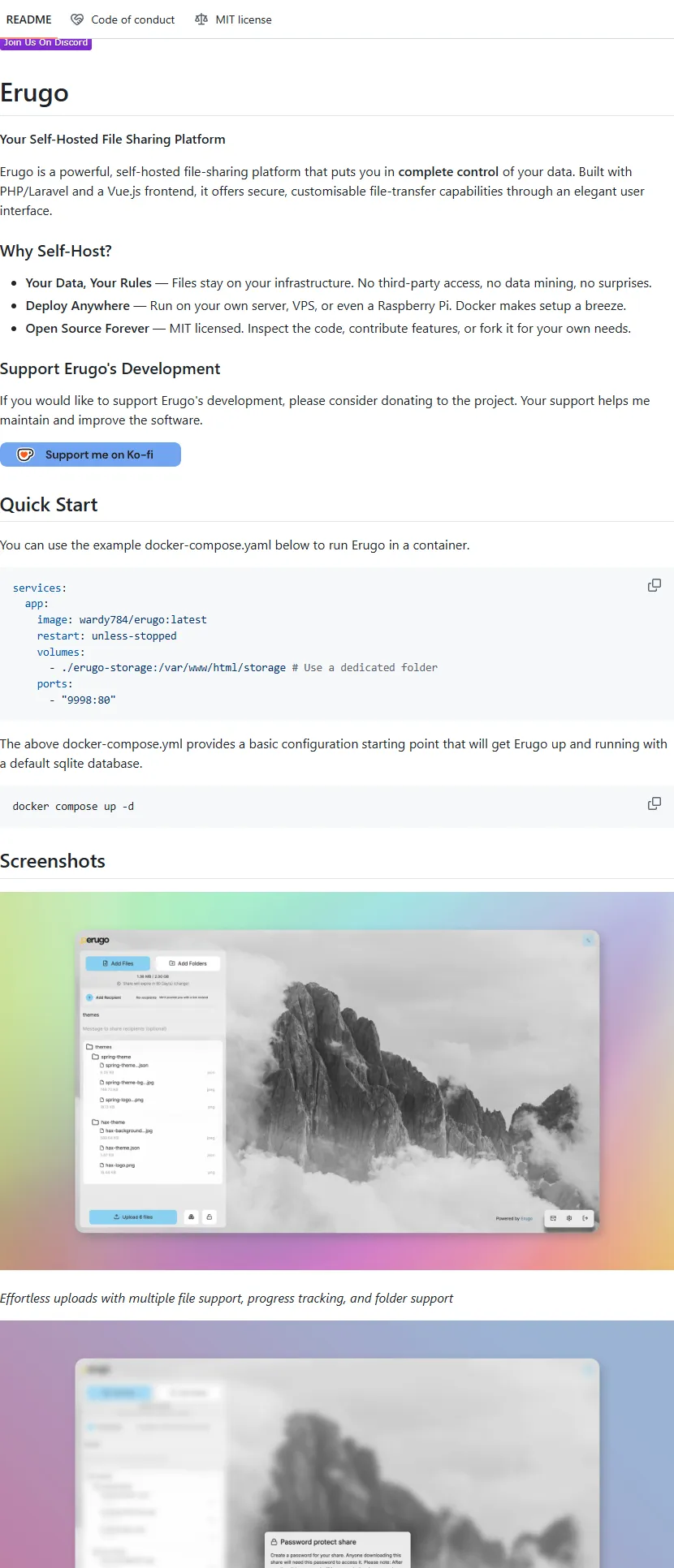Click the './erugo-storage:/var/www/html/storage' volume line
Image resolution: width=674 pixels, height=1568 pixels.
(174, 668)
